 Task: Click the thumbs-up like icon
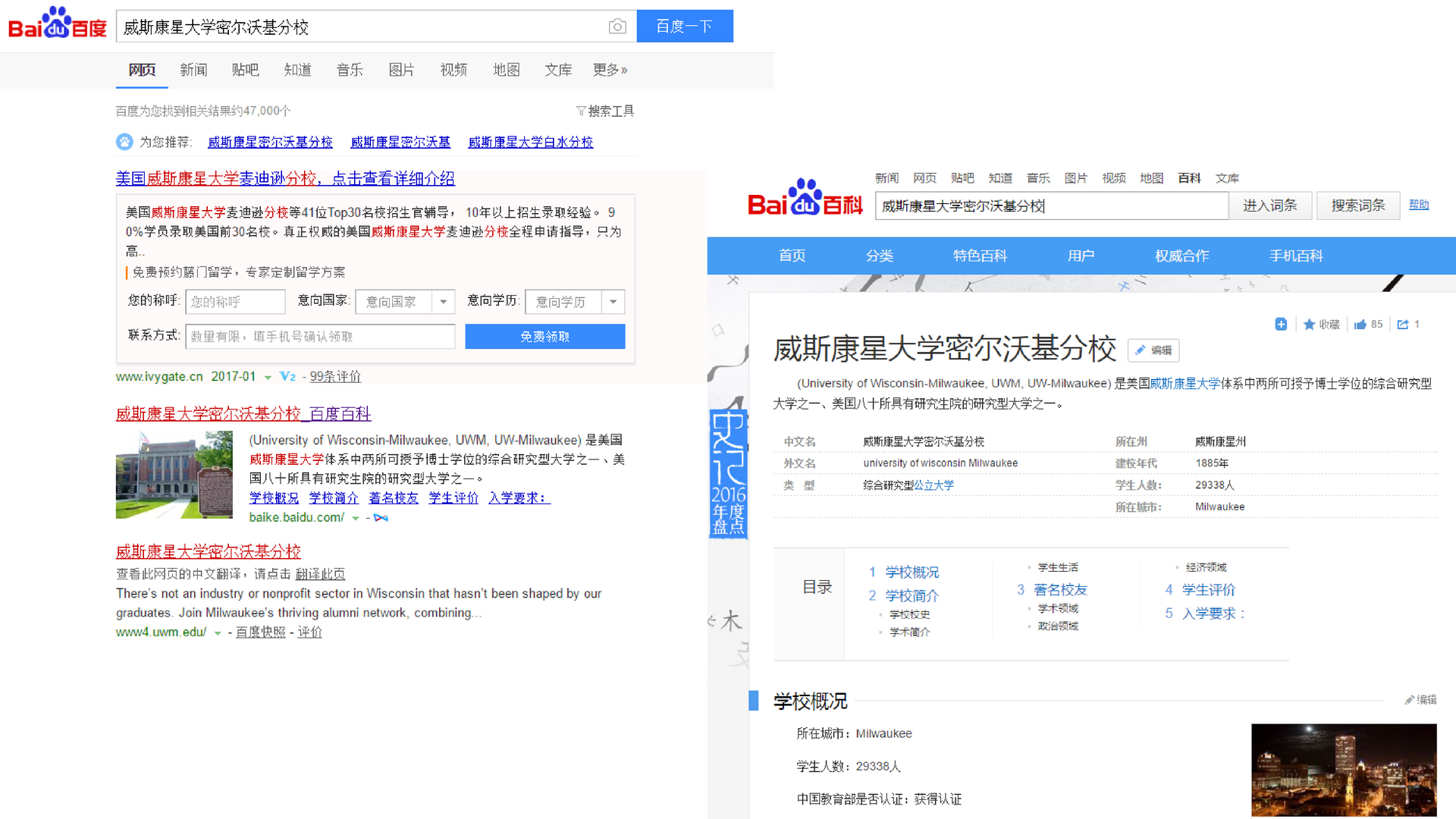coord(1360,325)
